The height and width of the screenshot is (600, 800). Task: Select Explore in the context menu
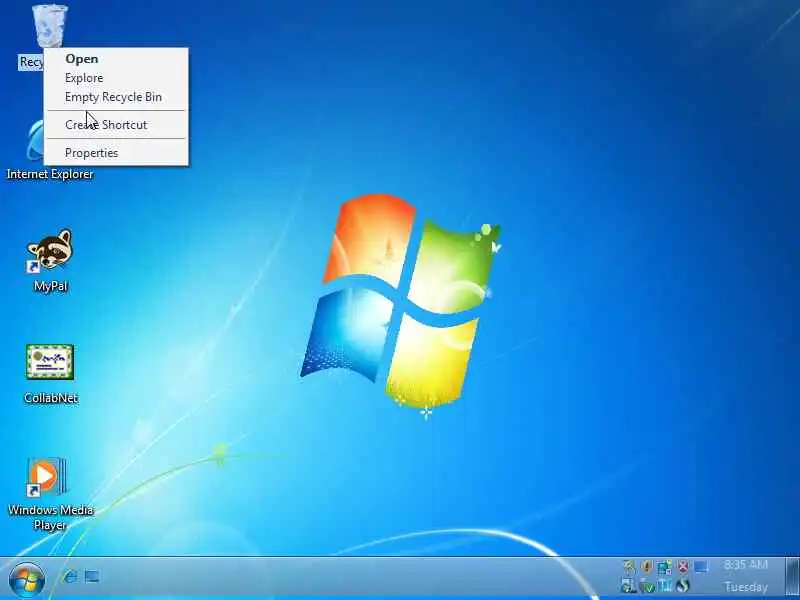click(116, 78)
